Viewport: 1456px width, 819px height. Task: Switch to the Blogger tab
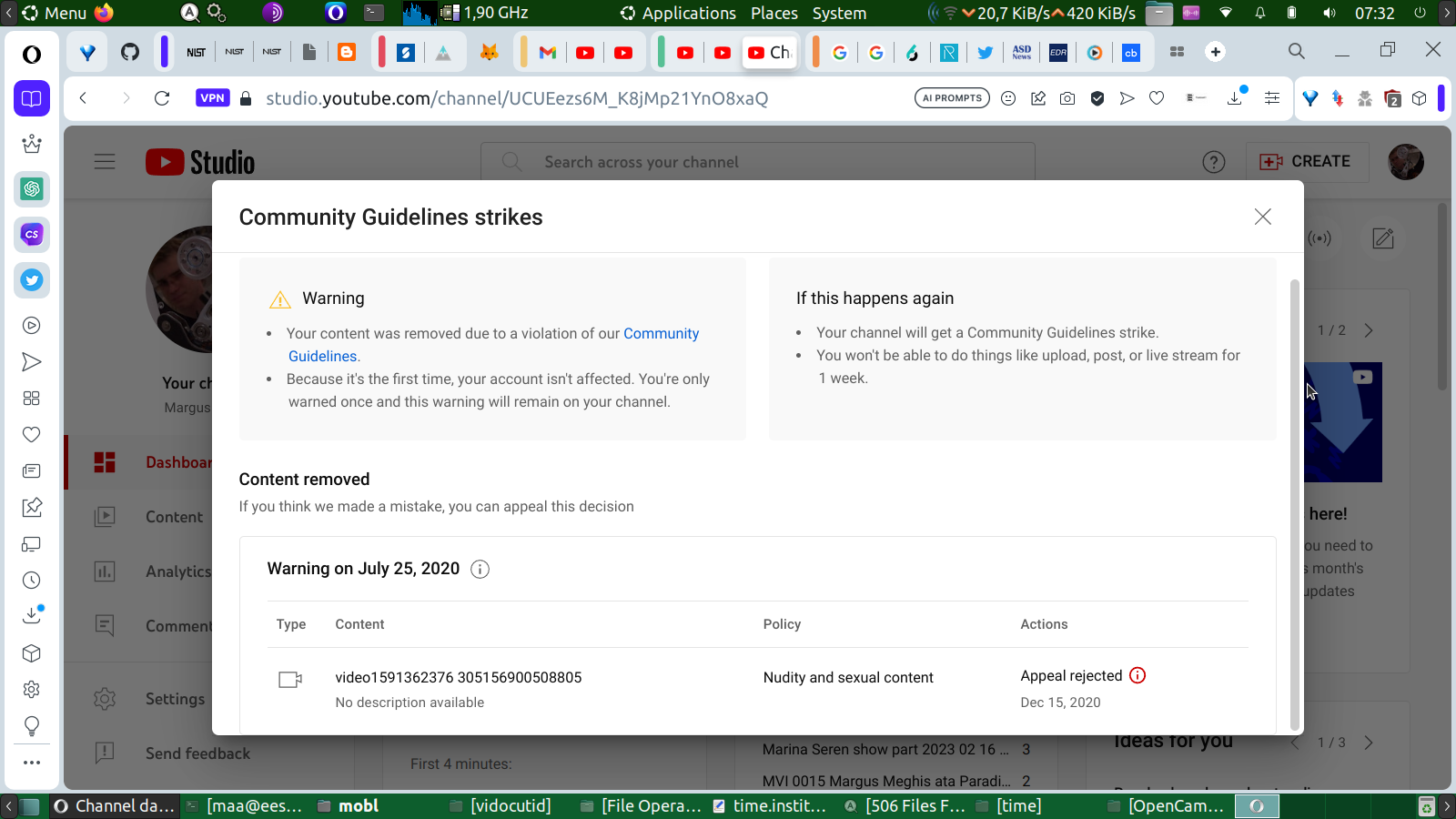click(347, 52)
